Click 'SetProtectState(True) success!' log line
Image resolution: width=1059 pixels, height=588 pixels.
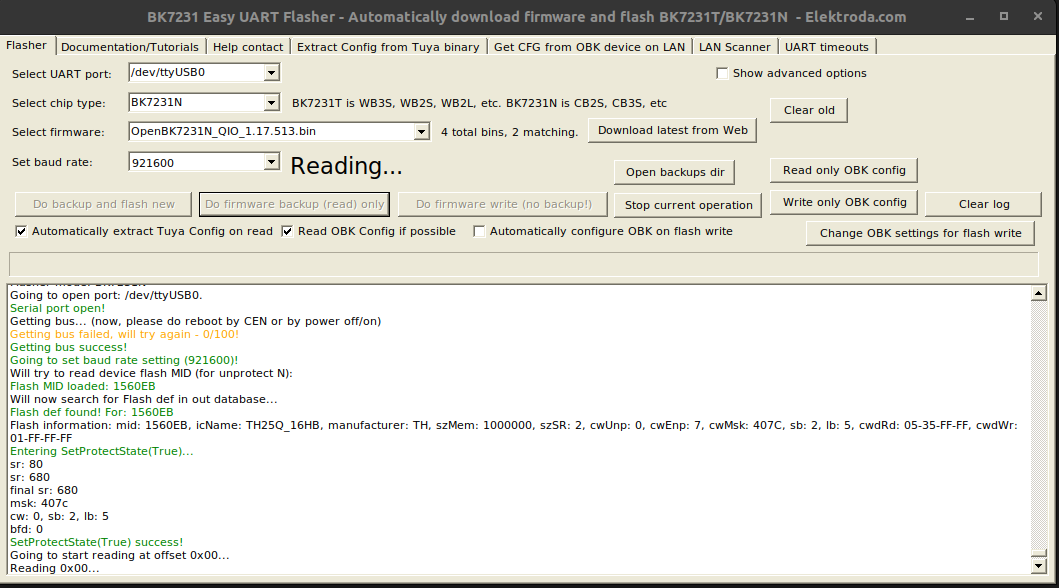coord(97,542)
